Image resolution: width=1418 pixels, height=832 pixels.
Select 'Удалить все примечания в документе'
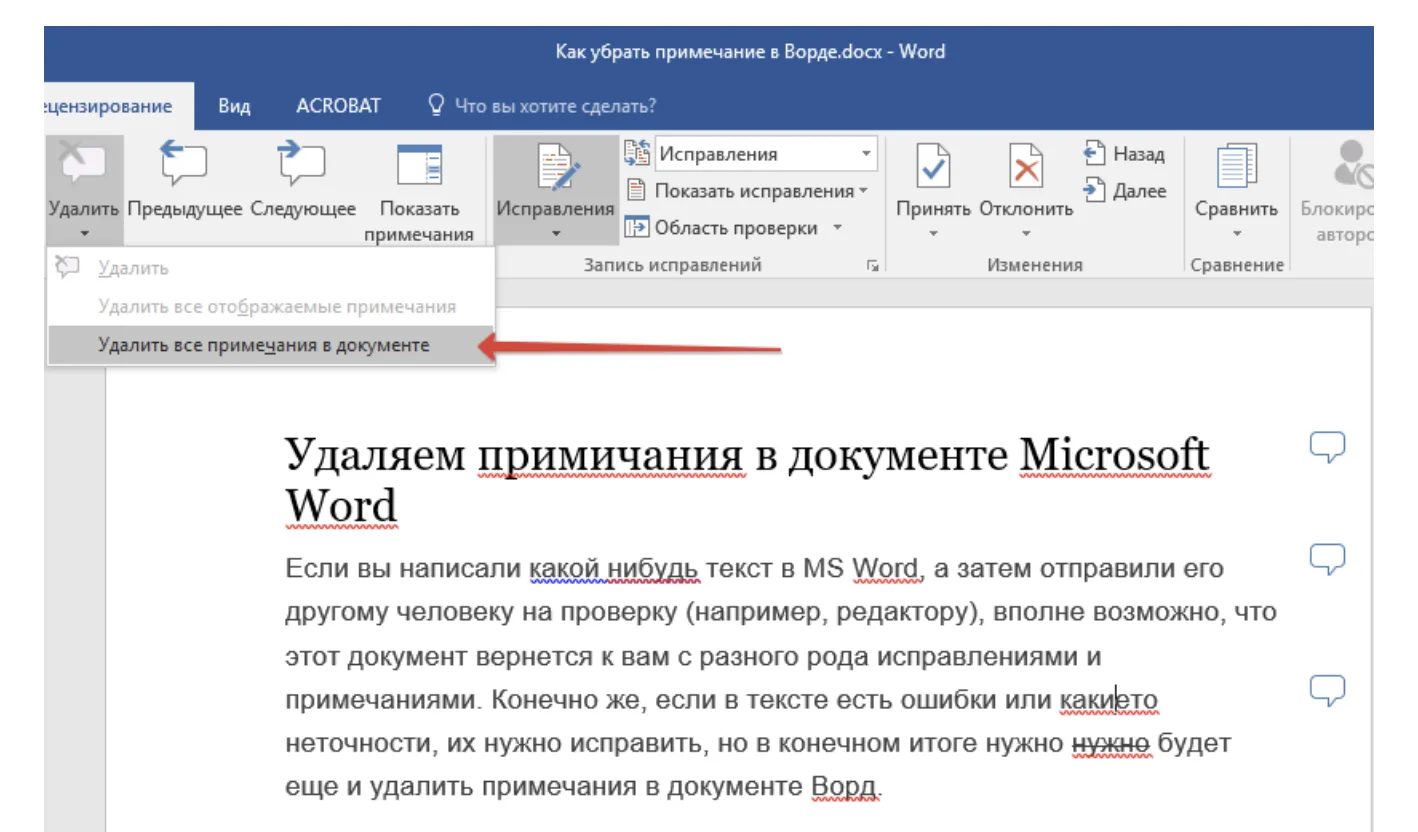tap(270, 345)
